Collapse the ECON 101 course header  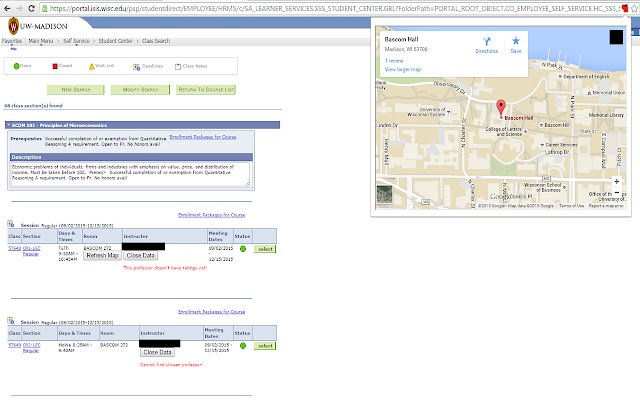[8, 125]
